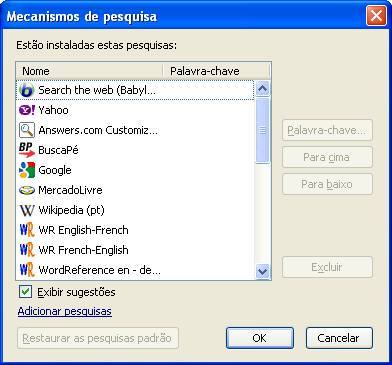Select the Google icon entry
This screenshot has height=365, width=392.
pos(27,170)
